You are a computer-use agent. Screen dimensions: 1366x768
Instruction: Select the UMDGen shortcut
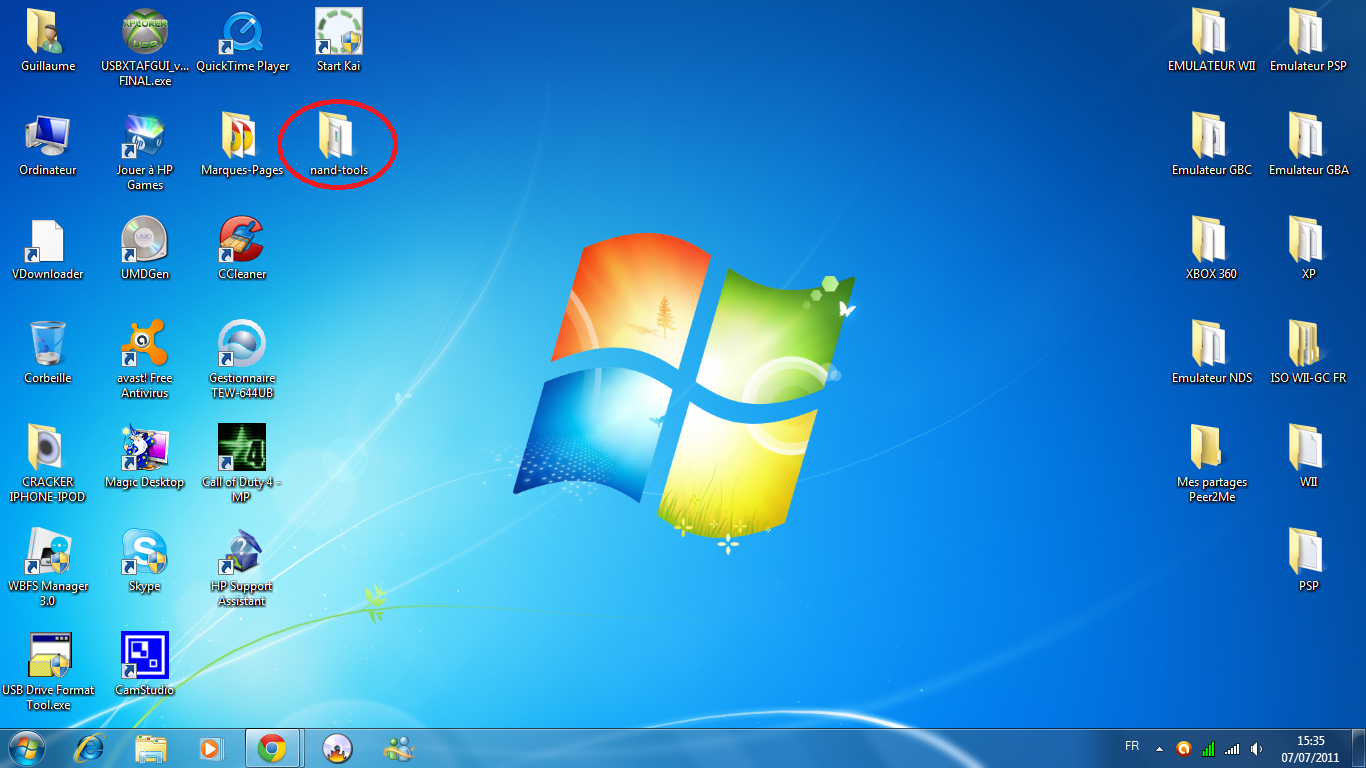coord(145,249)
